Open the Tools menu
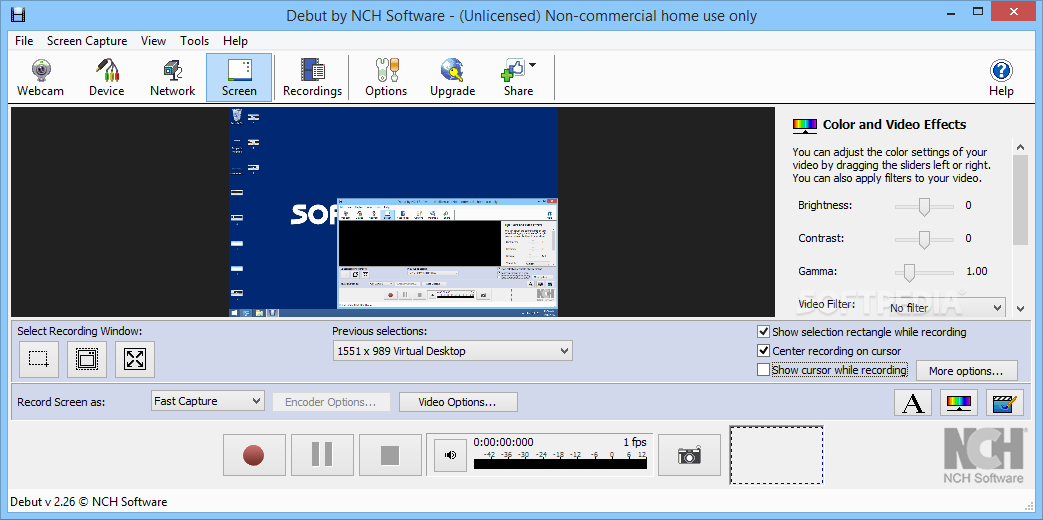 click(194, 41)
